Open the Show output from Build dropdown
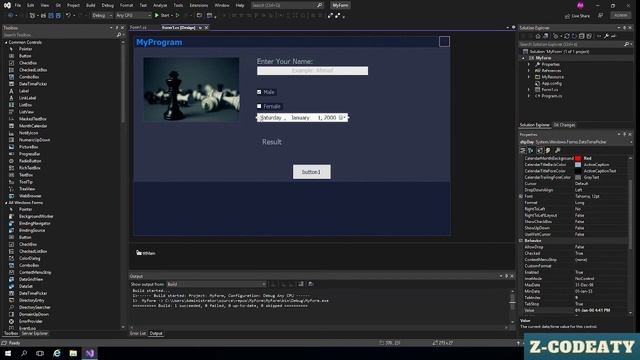Viewport: 640px width, 360px height. [x=217, y=284]
